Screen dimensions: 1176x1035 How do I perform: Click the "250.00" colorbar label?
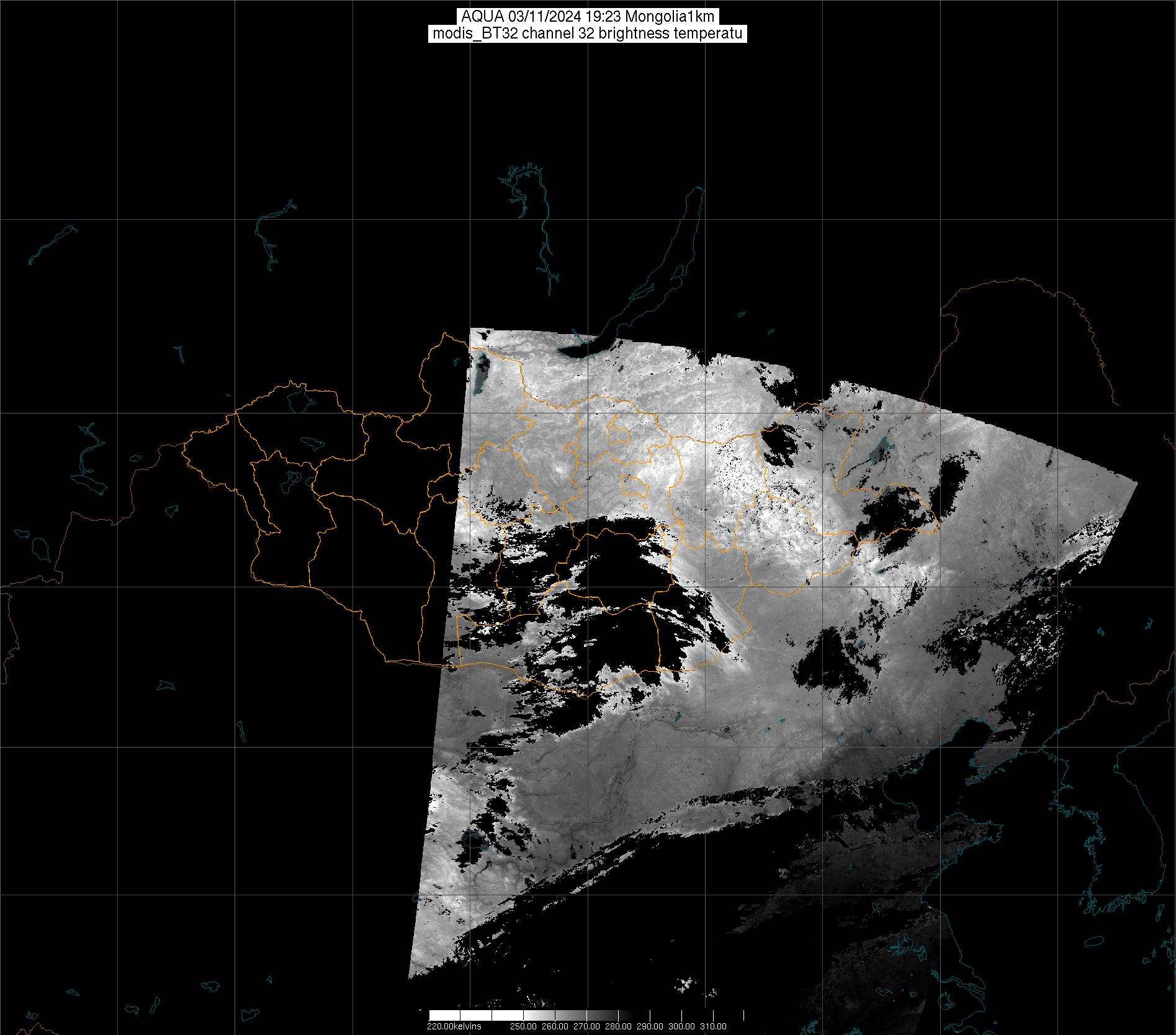click(524, 1026)
